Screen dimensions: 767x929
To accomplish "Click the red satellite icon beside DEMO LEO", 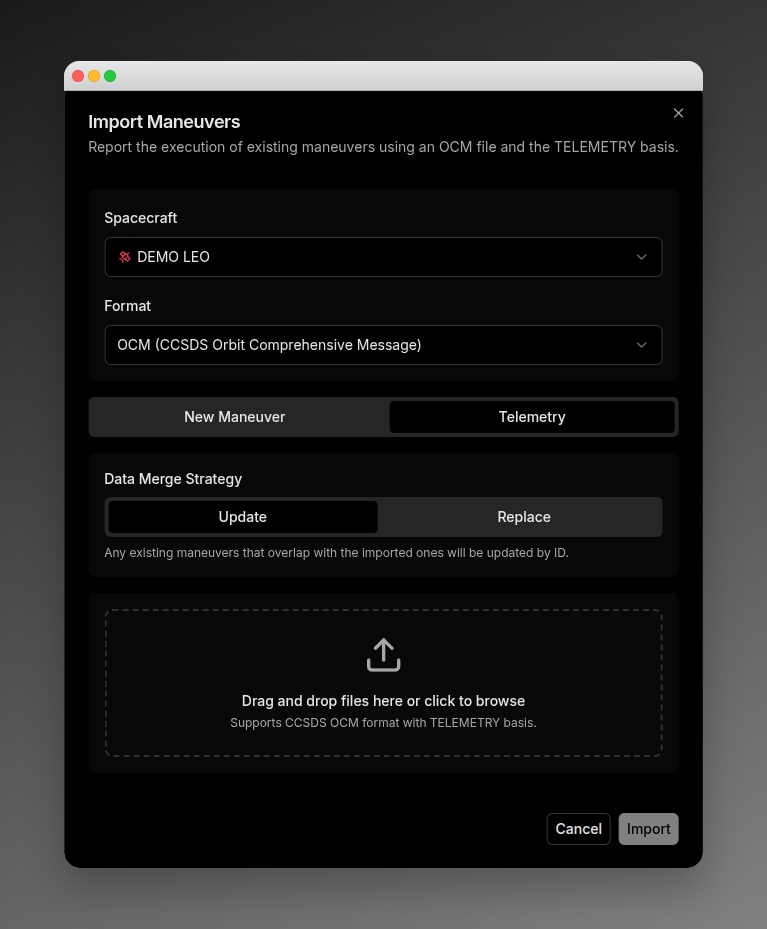I will [x=124, y=257].
